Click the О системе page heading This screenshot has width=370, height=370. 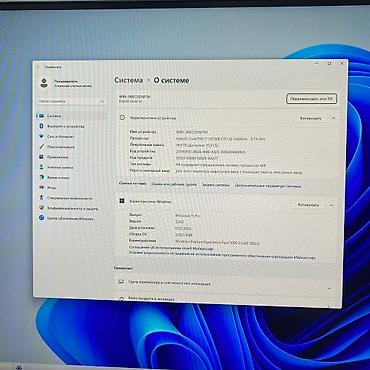pos(171,81)
